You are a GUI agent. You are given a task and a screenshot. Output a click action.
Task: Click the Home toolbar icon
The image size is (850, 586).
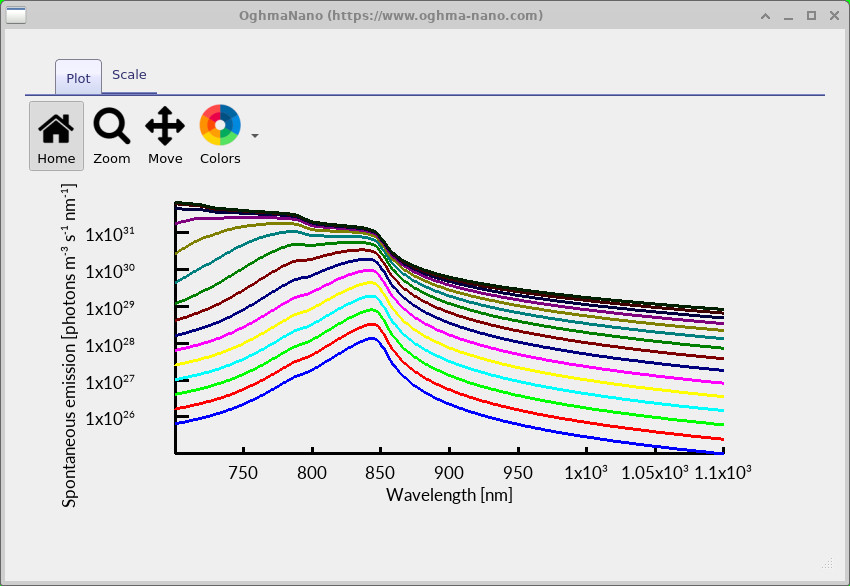56,136
